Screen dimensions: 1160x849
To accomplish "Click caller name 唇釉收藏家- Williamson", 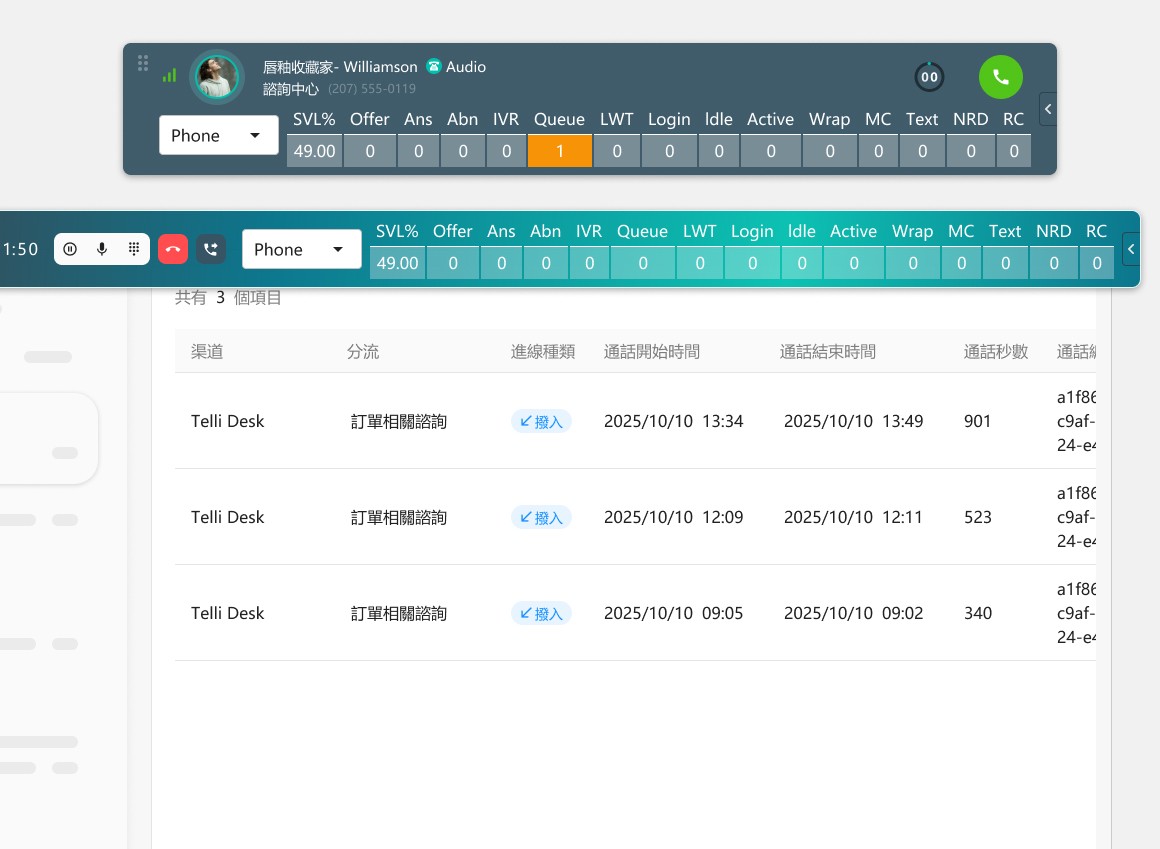I will 340,67.
